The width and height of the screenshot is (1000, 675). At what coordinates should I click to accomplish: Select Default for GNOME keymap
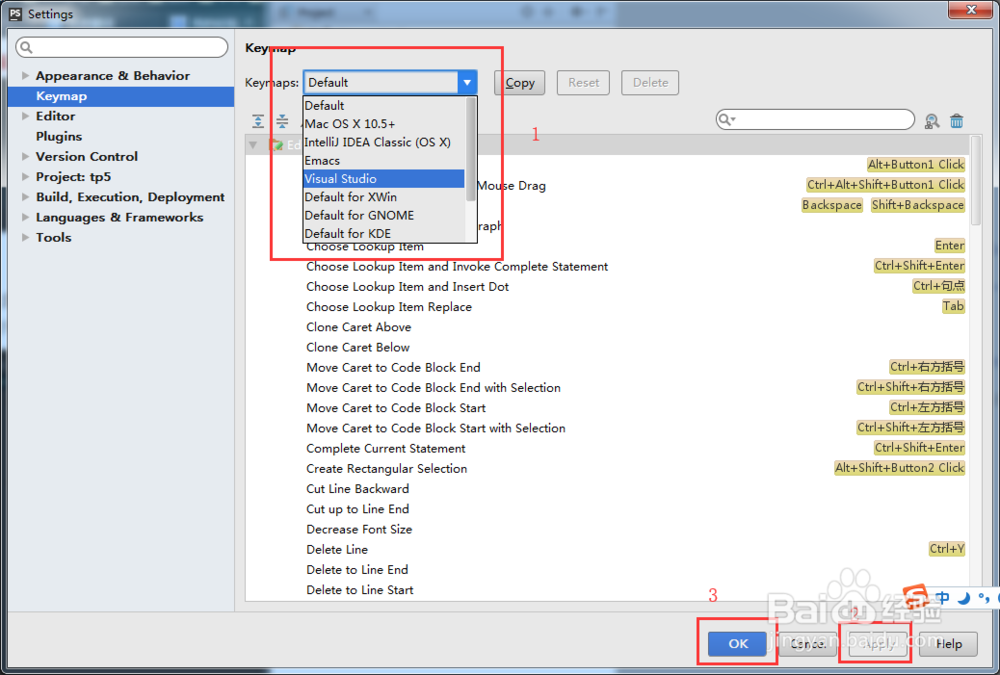pyautogui.click(x=384, y=216)
